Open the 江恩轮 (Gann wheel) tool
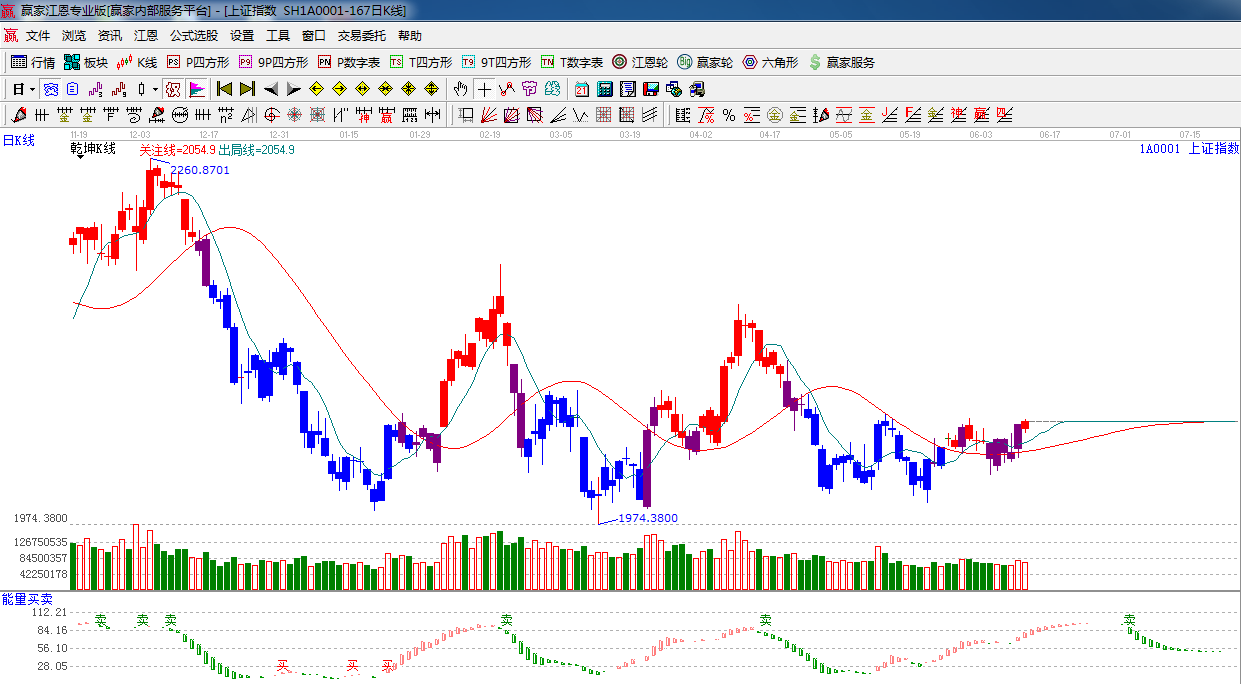The height and width of the screenshot is (684, 1241). (x=640, y=62)
